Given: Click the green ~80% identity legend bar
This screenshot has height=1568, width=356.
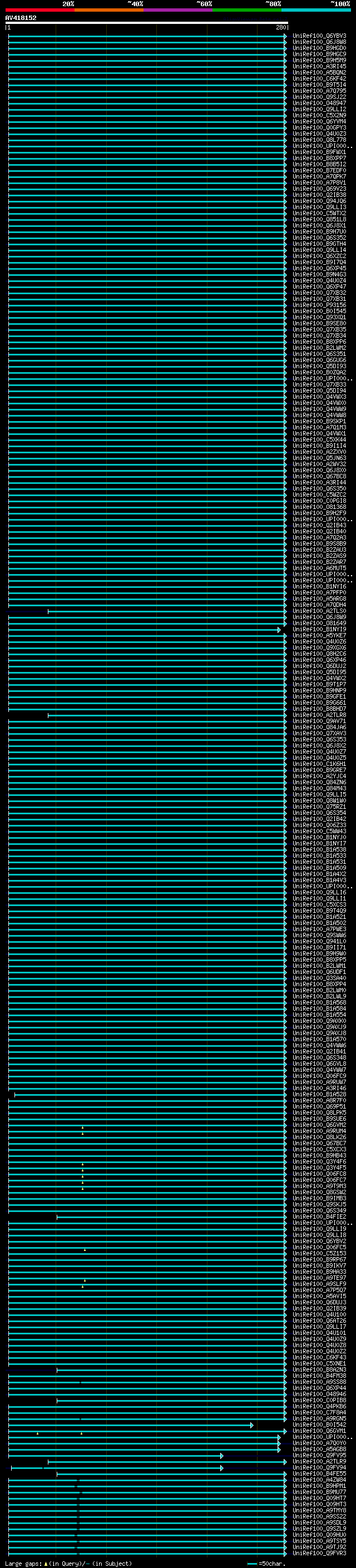Looking at the screenshot, I should (247, 10).
